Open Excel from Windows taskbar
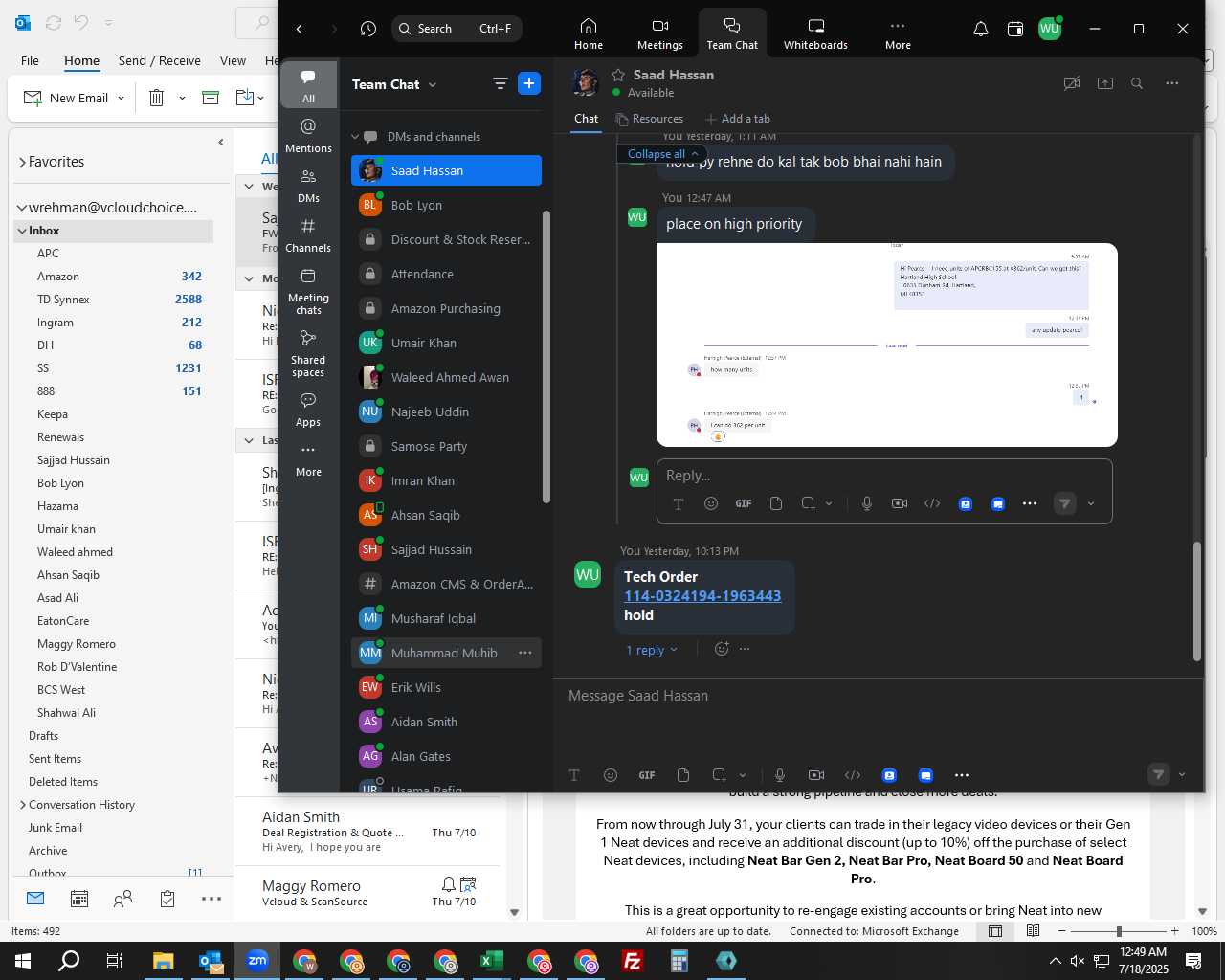1225x980 pixels. point(492,961)
